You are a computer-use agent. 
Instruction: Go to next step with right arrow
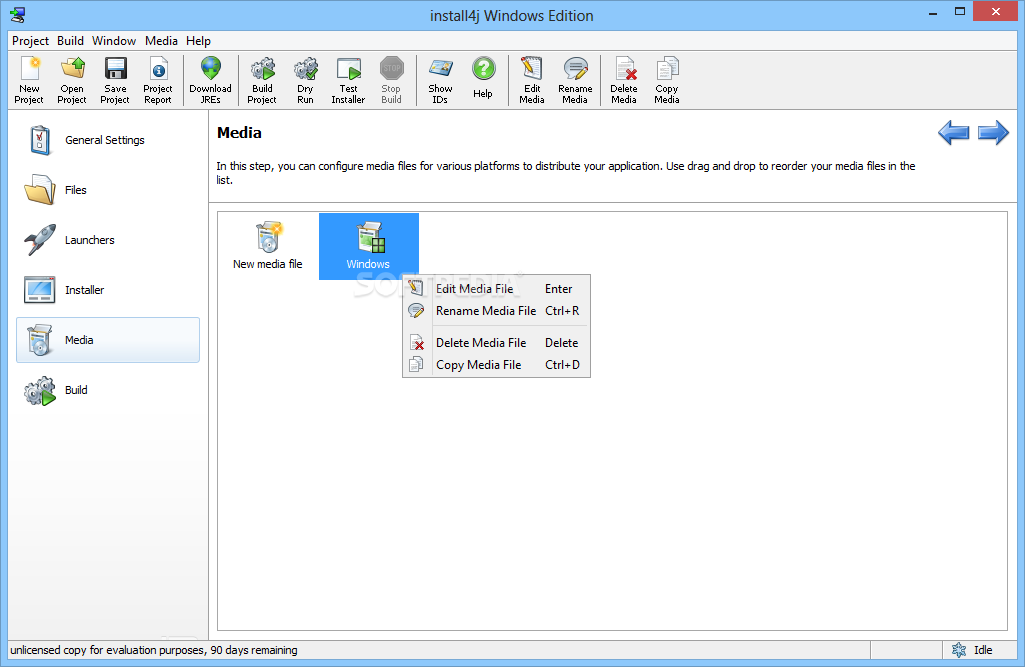click(994, 133)
